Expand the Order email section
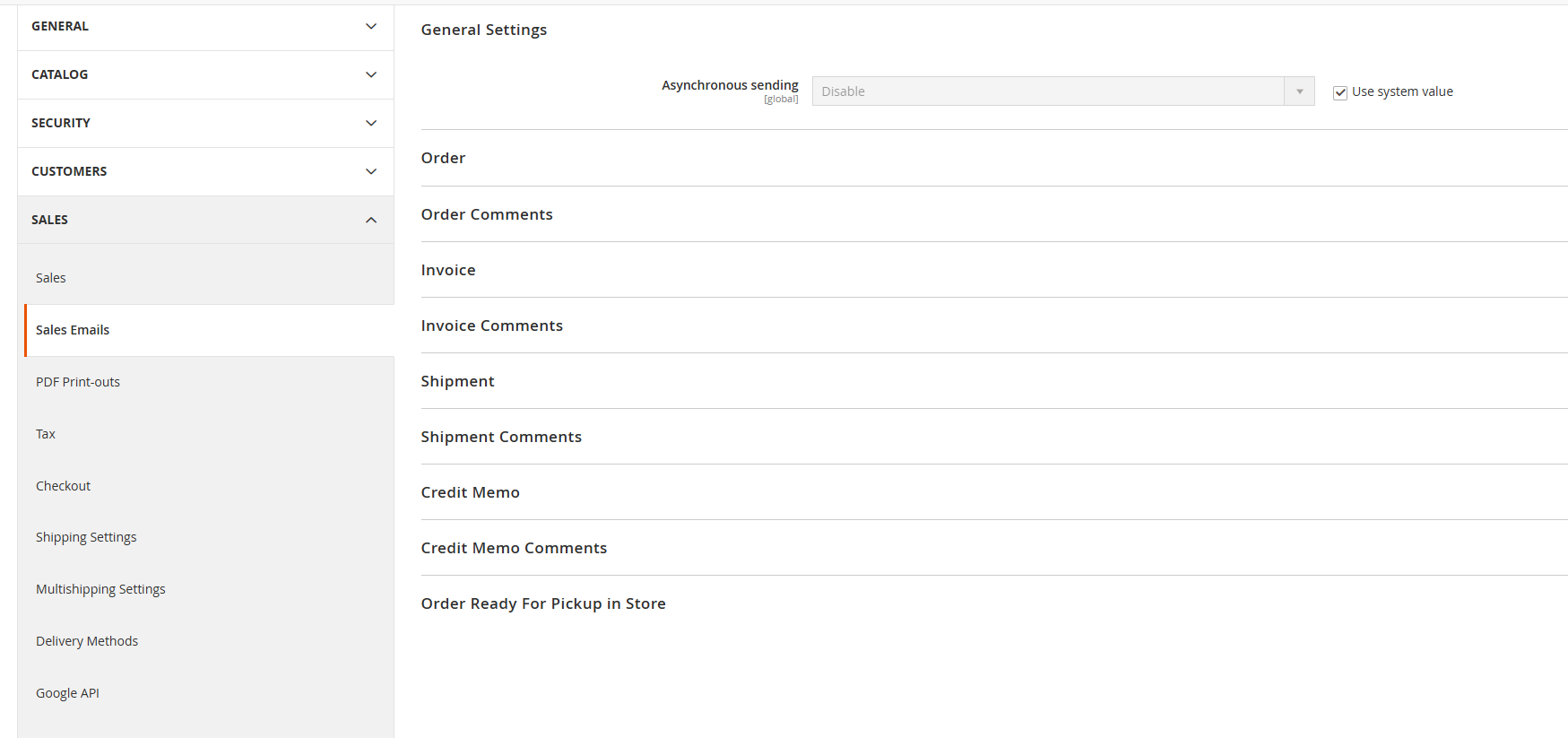1568x738 pixels. 444,158
